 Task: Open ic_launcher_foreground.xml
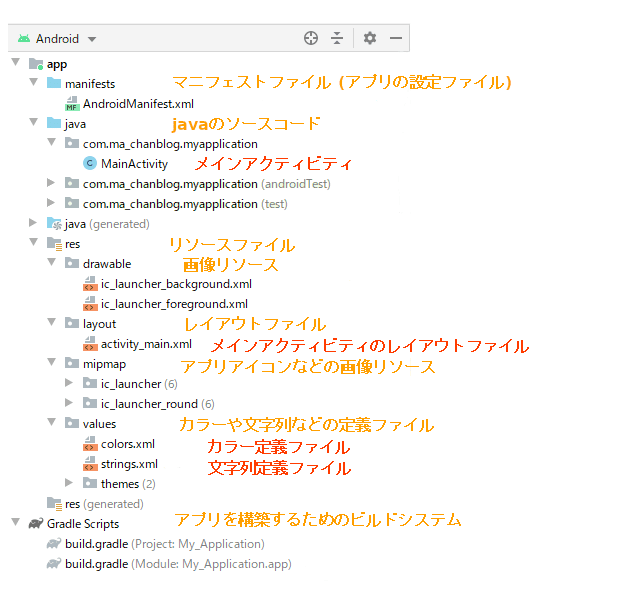174,304
